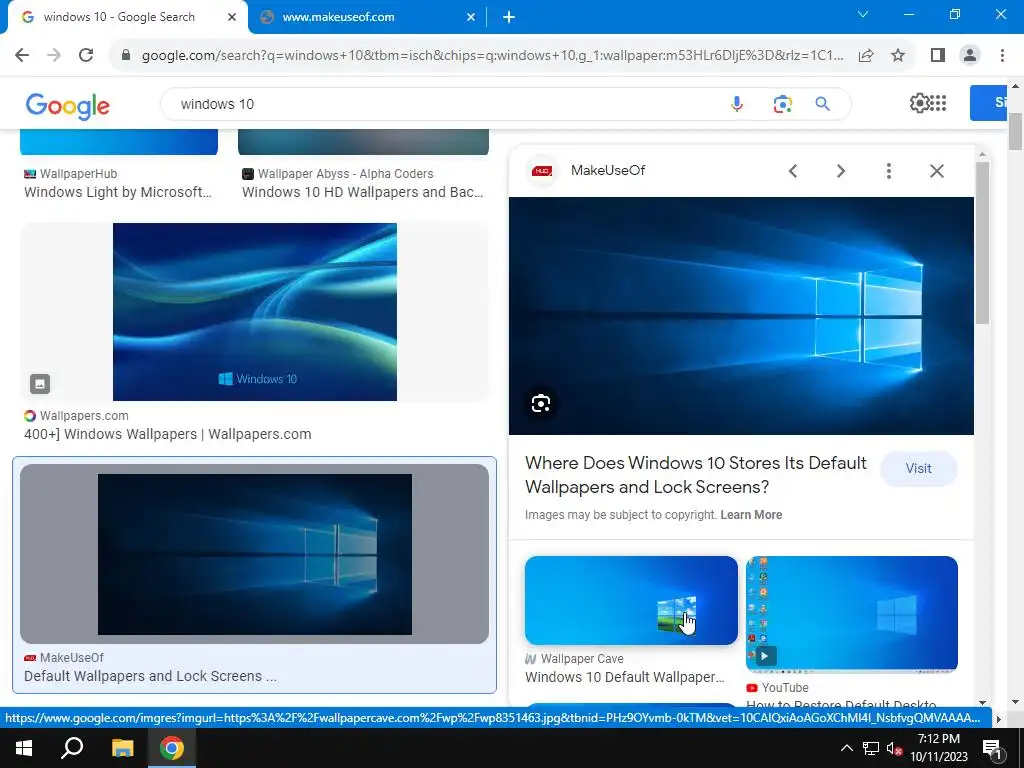Click the Wallpapers.com swirl wallpaper thumbnail
The image size is (1024, 768).
pyautogui.click(x=255, y=312)
